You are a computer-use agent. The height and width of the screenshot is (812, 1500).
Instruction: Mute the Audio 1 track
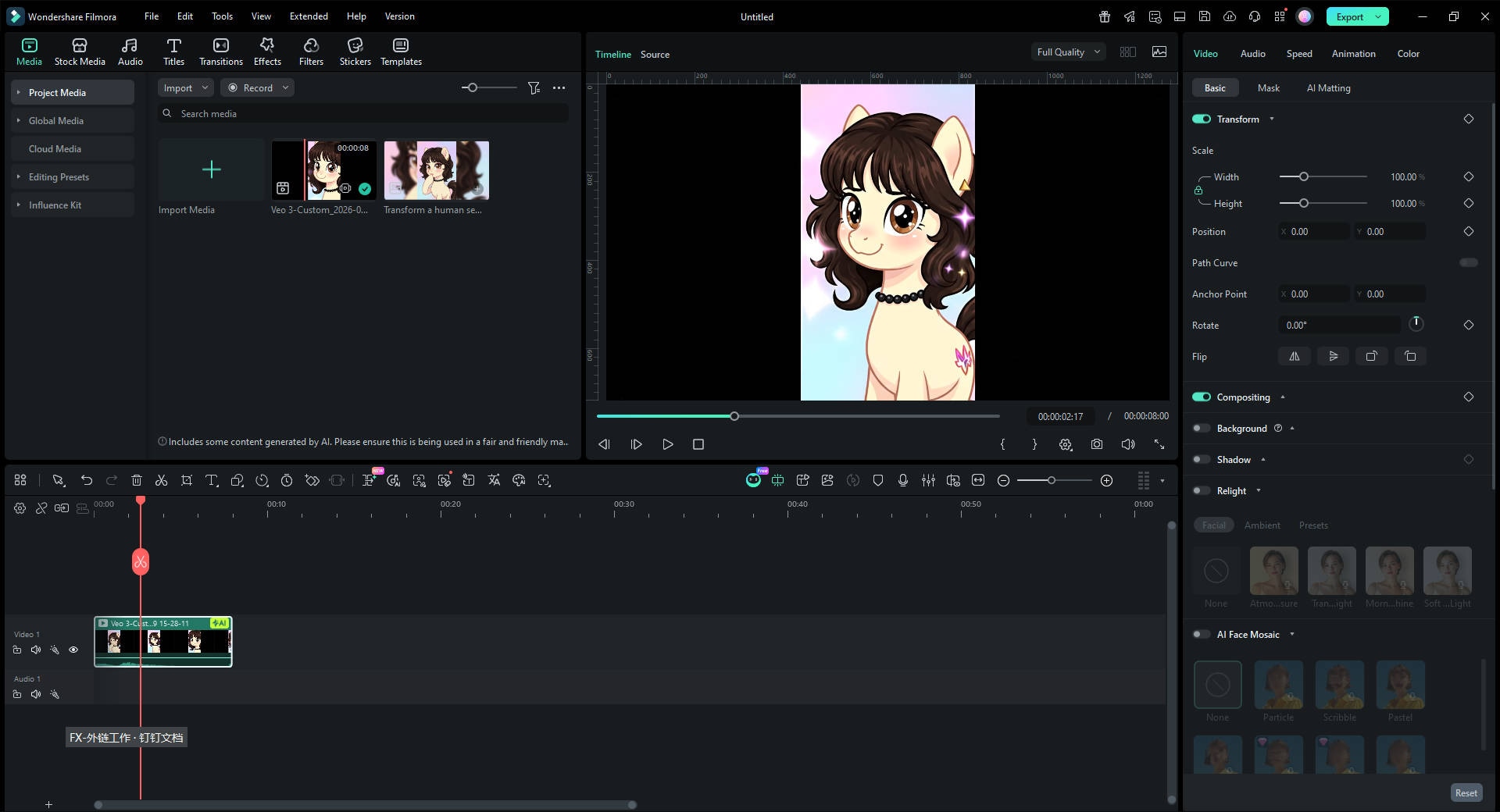click(x=35, y=694)
